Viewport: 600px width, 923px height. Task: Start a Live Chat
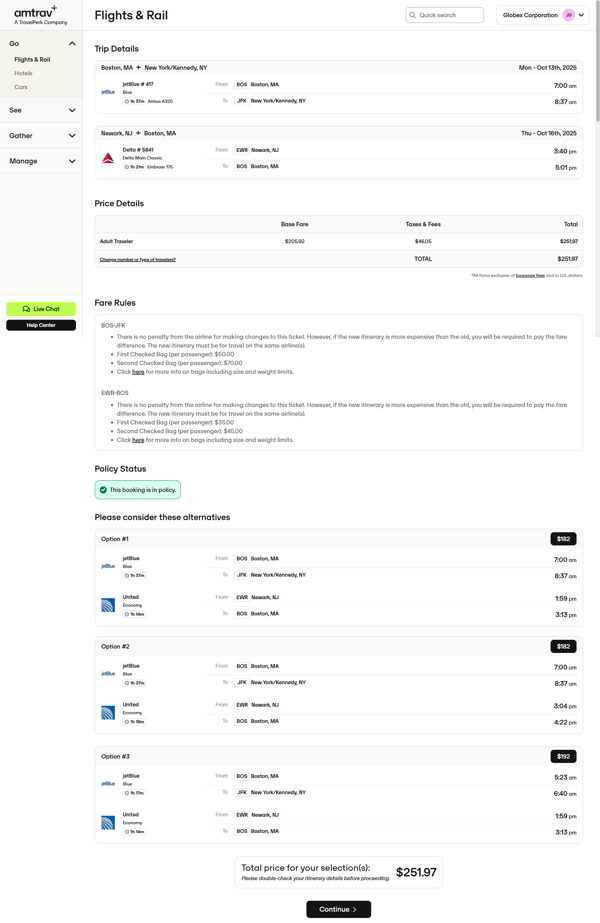(41, 309)
